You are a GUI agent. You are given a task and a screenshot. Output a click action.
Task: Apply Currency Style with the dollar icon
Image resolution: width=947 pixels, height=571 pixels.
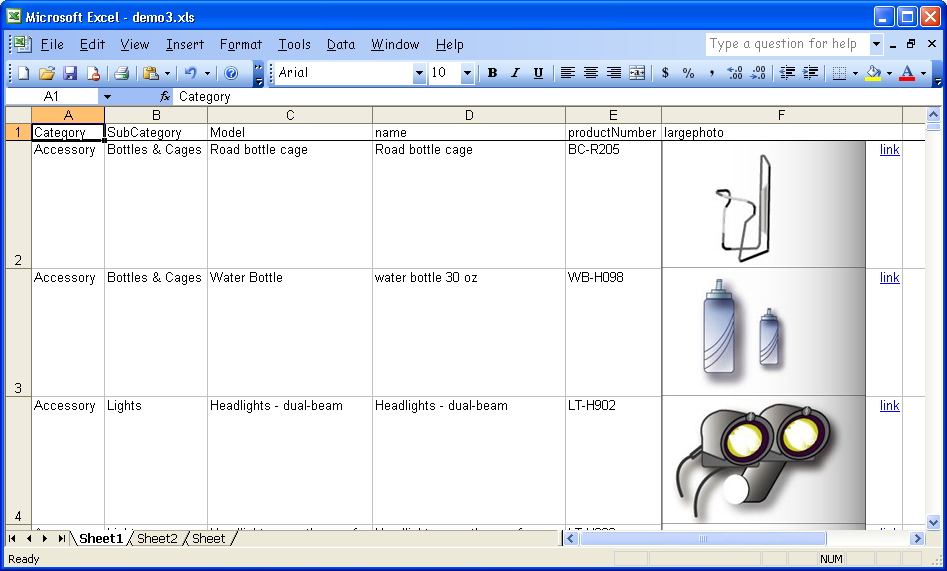click(665, 73)
